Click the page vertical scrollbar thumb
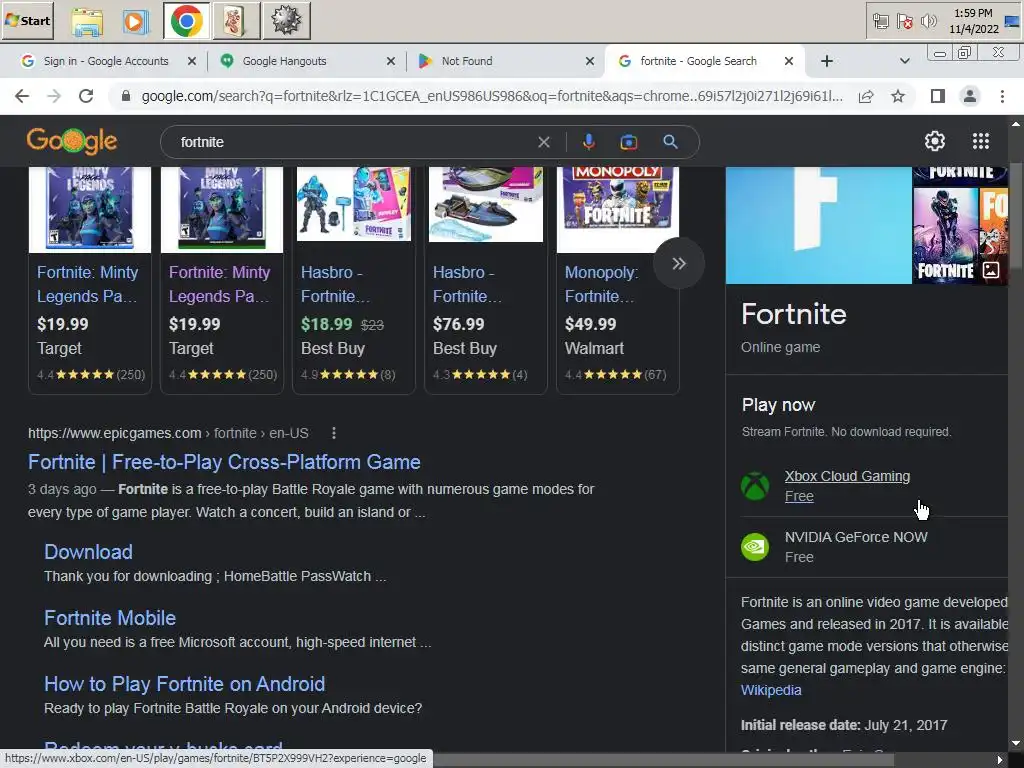 coord(1016,214)
